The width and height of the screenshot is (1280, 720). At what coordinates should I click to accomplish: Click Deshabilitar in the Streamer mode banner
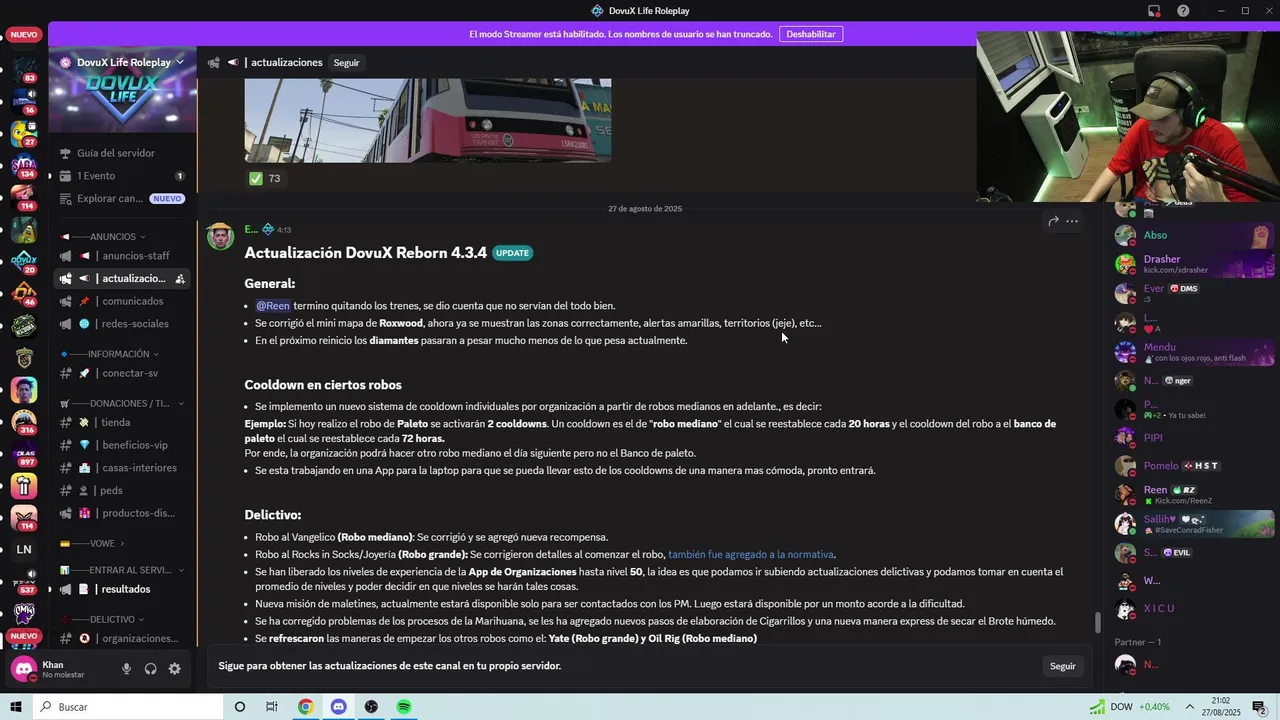click(810, 34)
